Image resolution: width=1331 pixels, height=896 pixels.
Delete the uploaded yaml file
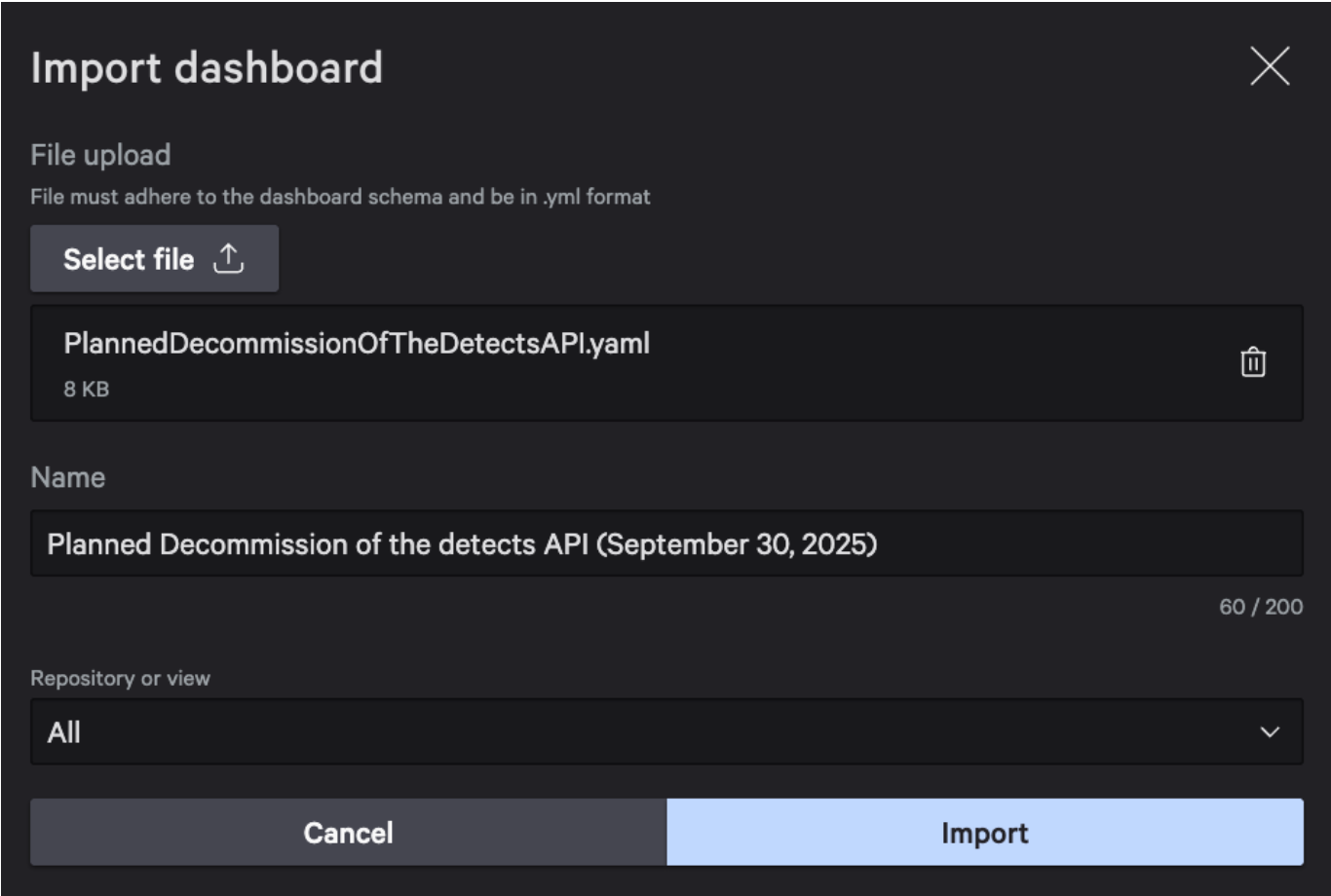(x=1252, y=362)
